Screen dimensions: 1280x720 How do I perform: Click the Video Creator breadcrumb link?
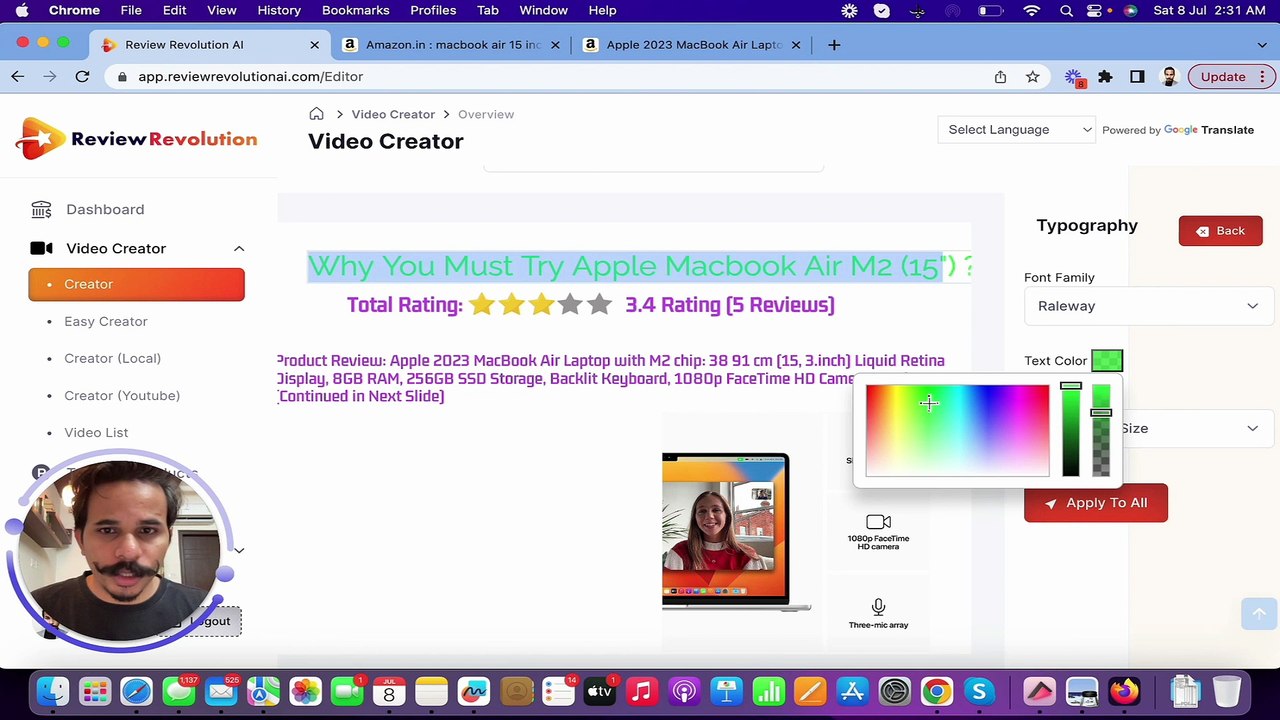point(393,114)
